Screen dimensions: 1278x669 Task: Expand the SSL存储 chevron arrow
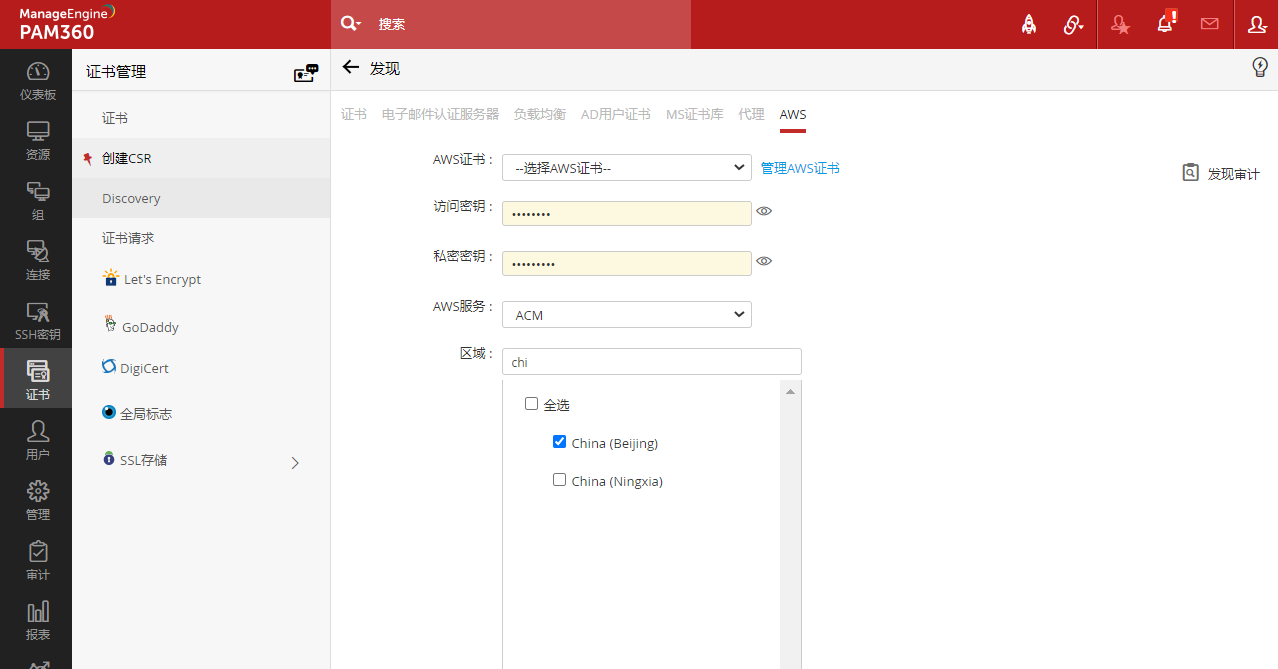(295, 462)
